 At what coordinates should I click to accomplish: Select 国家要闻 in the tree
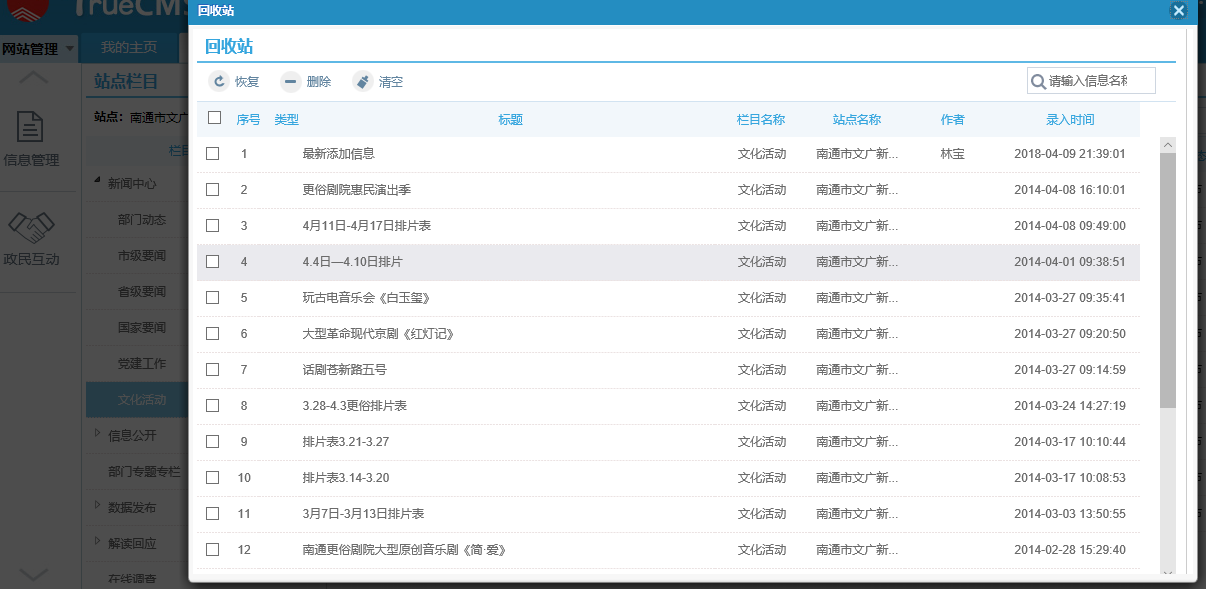(x=142, y=328)
